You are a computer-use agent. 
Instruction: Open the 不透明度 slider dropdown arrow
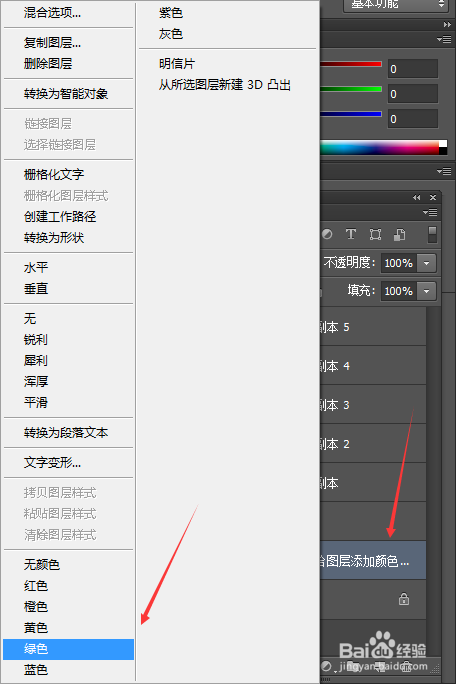coord(426,263)
